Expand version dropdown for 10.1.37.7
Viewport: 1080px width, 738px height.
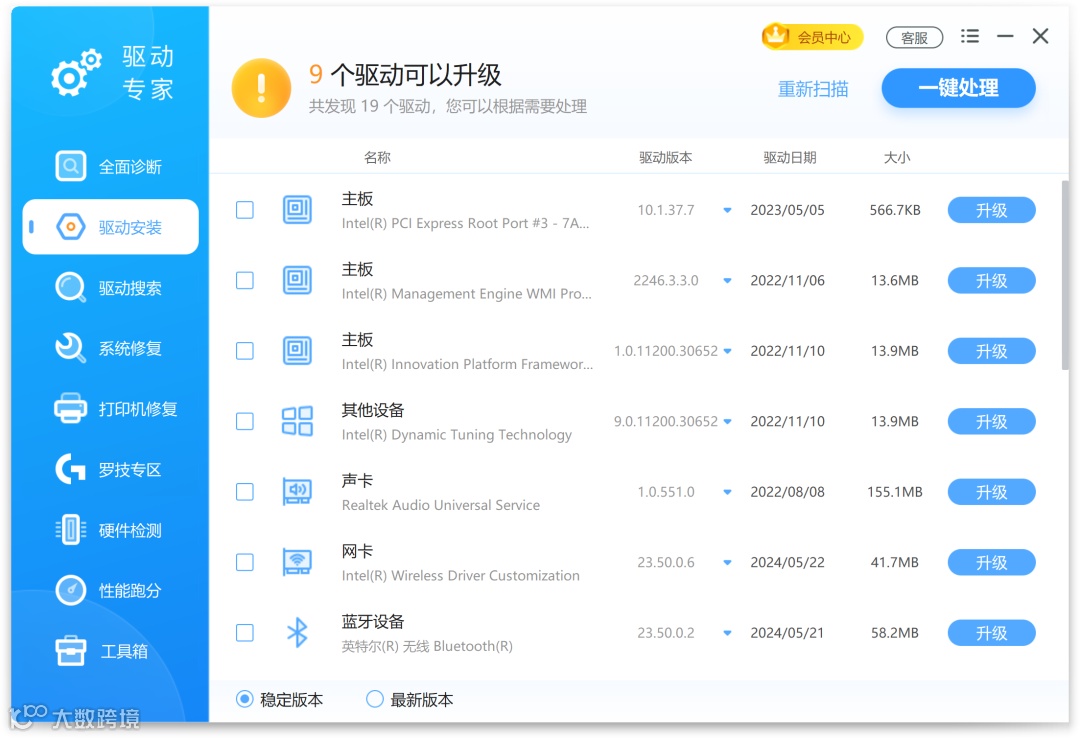tap(727, 210)
